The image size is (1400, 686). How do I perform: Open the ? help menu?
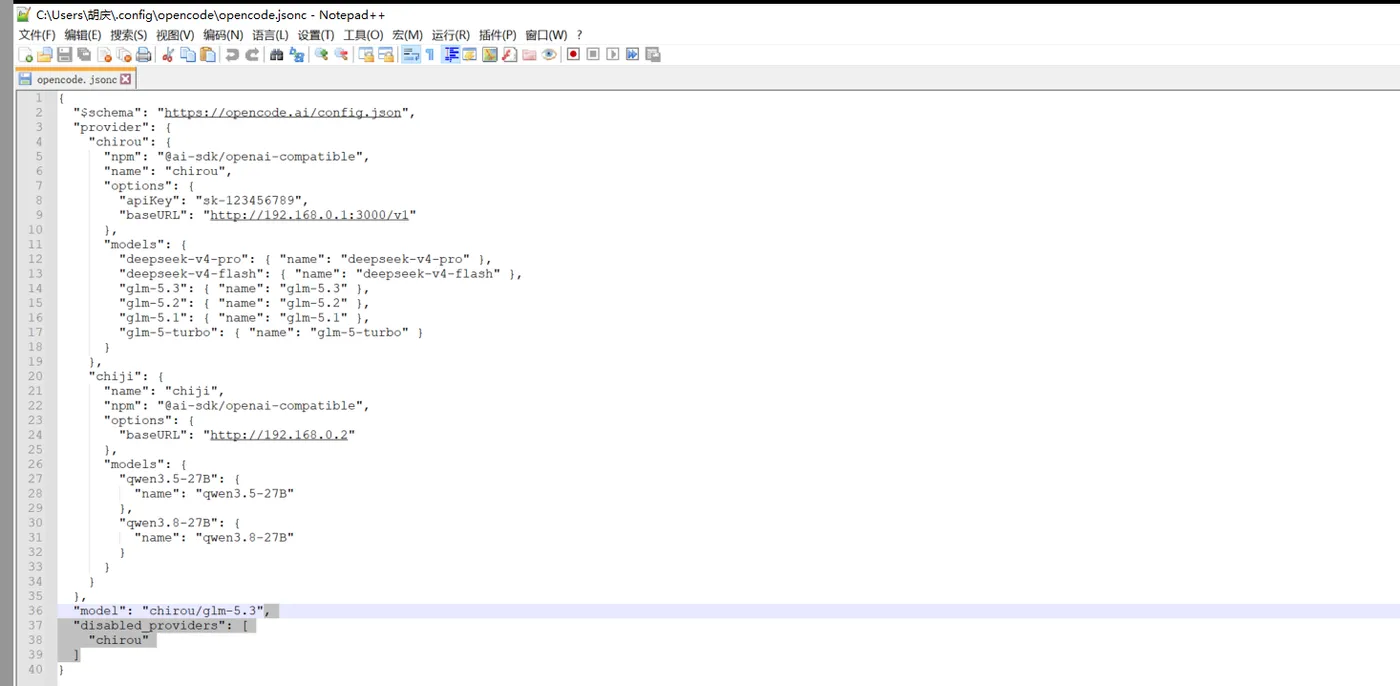tap(579, 35)
